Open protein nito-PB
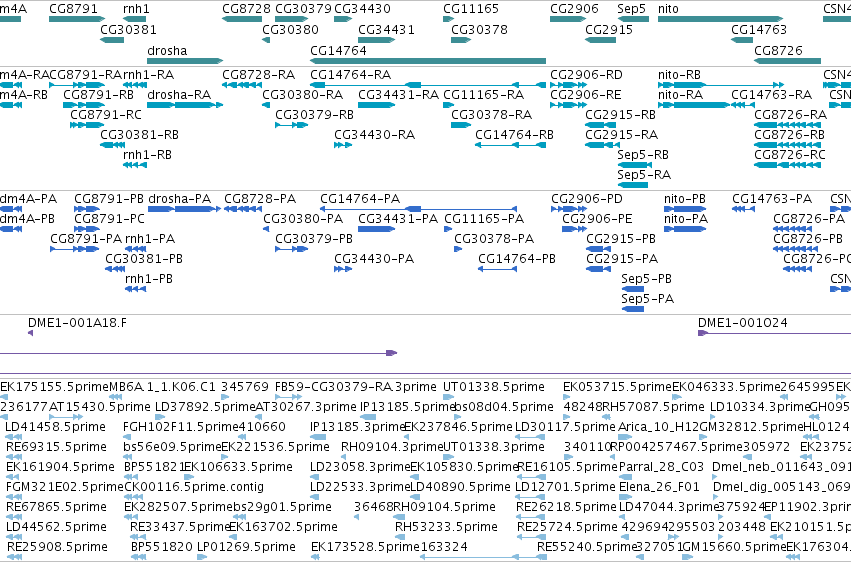Screen dimensions: 851x562 (x=685, y=199)
